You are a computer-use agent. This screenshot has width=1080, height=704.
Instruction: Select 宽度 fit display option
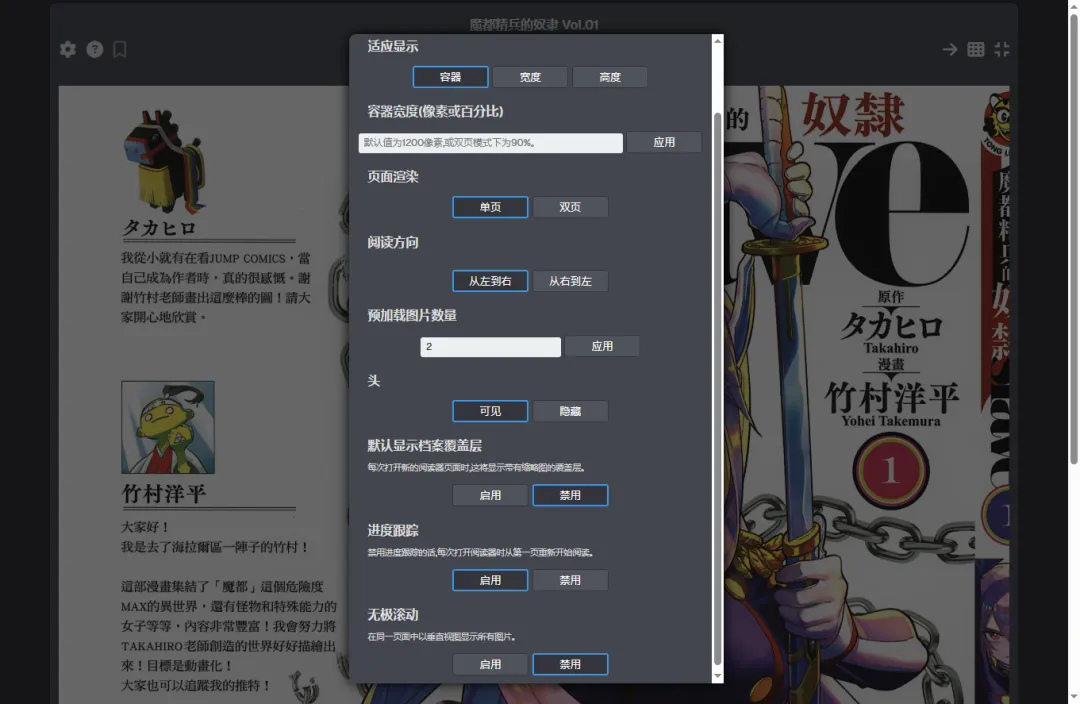(530, 77)
